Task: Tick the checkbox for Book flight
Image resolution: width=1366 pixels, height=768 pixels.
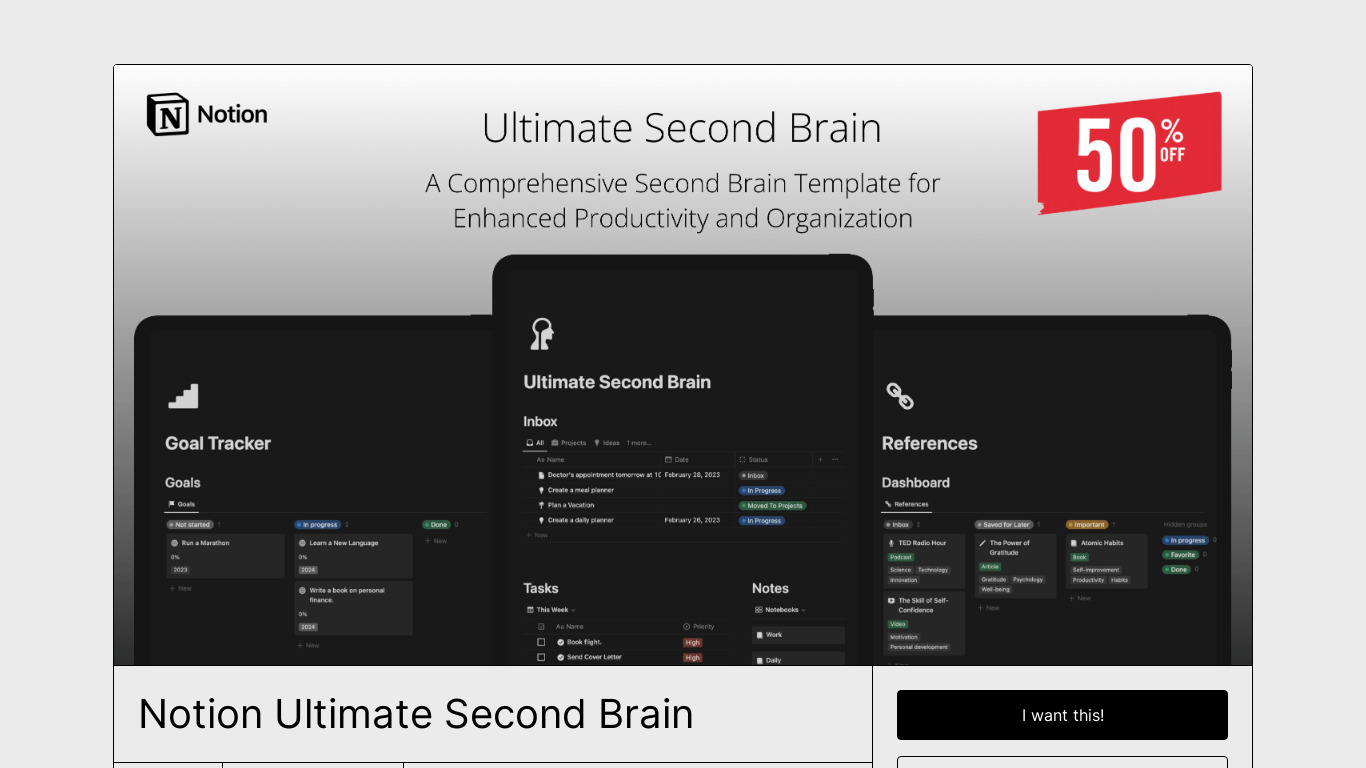Action: 541,642
